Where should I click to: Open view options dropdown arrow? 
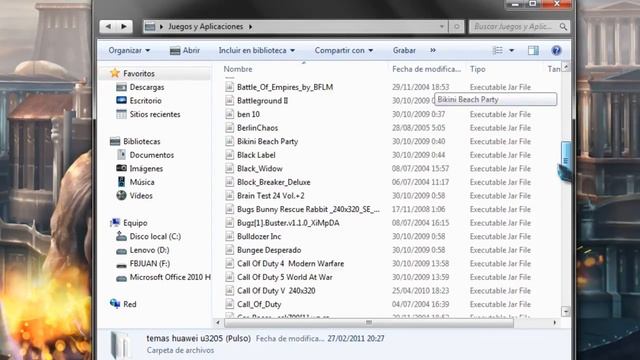(511, 51)
